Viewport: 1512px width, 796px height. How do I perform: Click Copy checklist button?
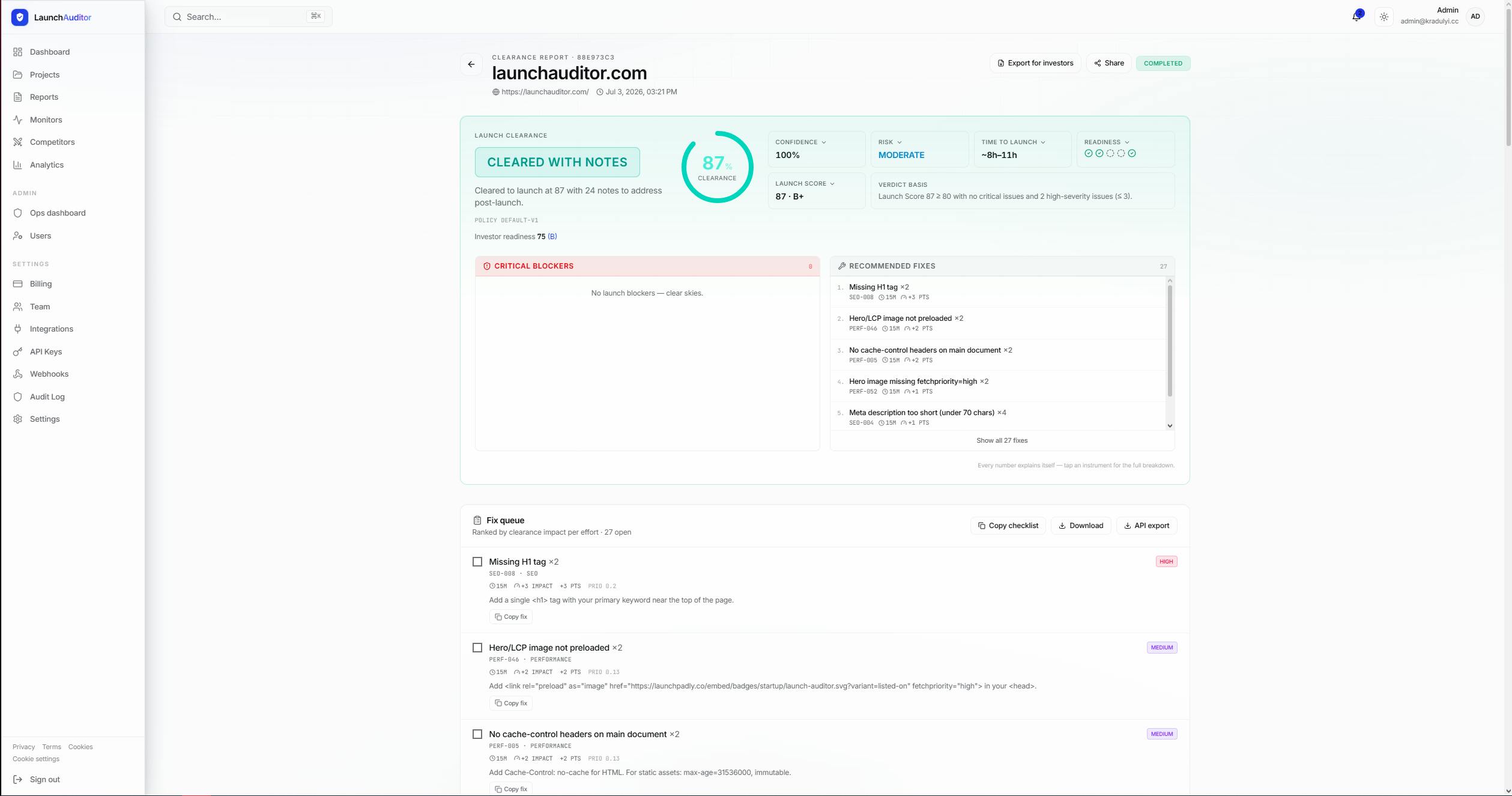[x=1008, y=526]
